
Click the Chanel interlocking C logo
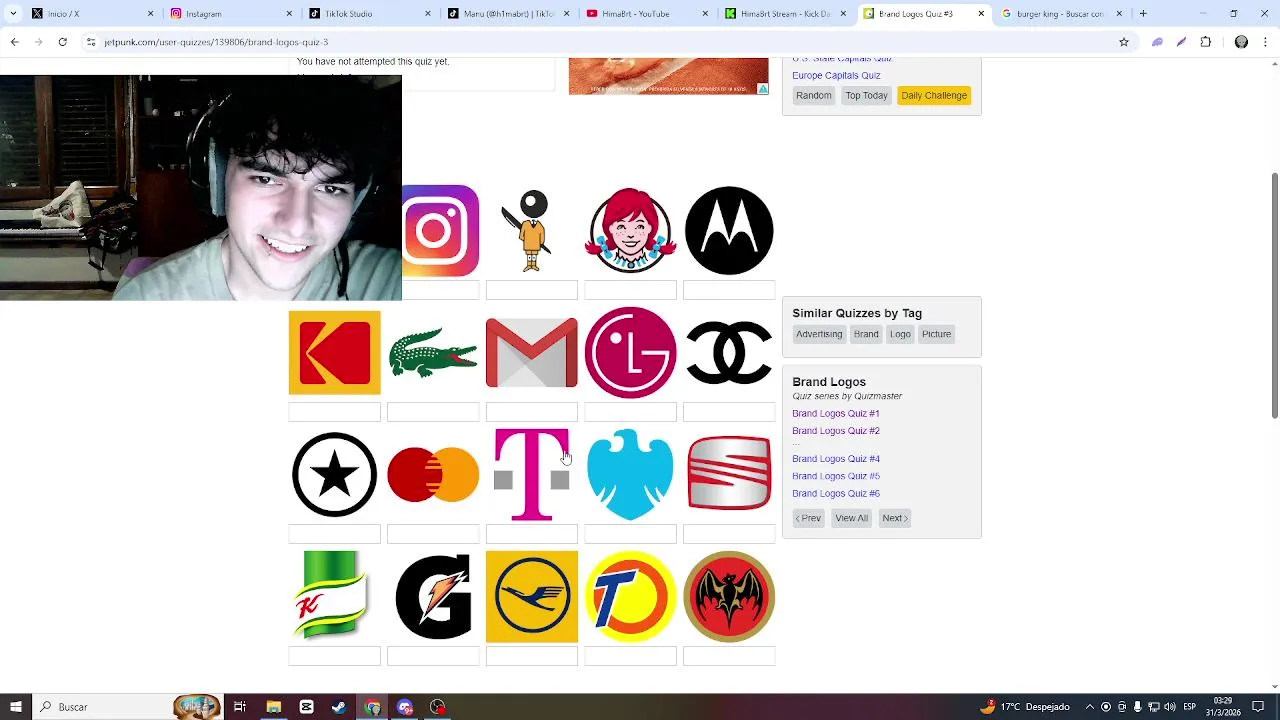pos(729,352)
